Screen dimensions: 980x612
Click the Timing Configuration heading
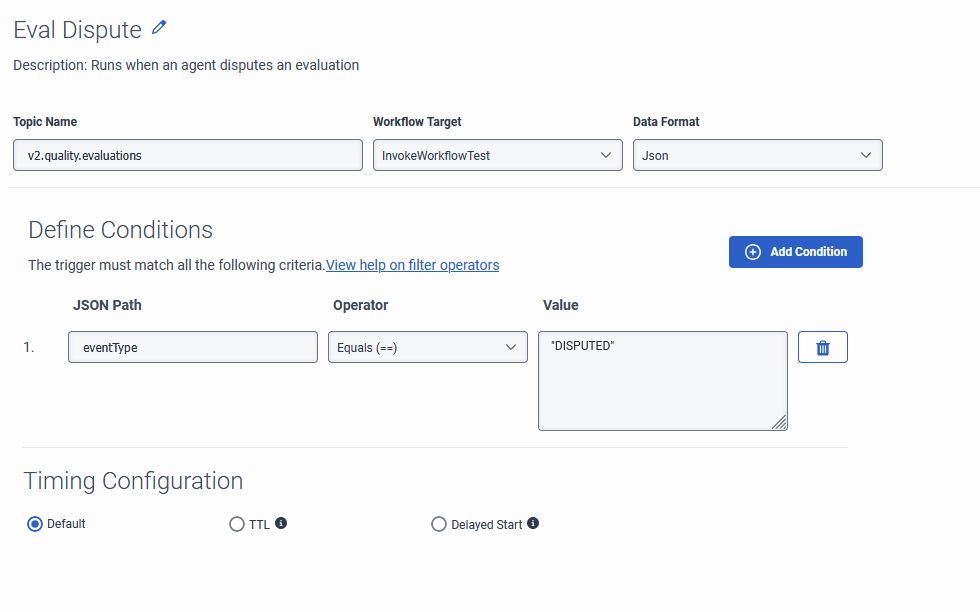coord(133,481)
